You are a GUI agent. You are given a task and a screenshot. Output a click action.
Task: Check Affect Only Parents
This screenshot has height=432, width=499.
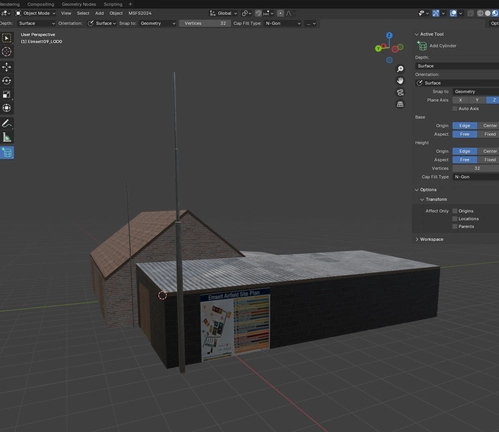455,227
